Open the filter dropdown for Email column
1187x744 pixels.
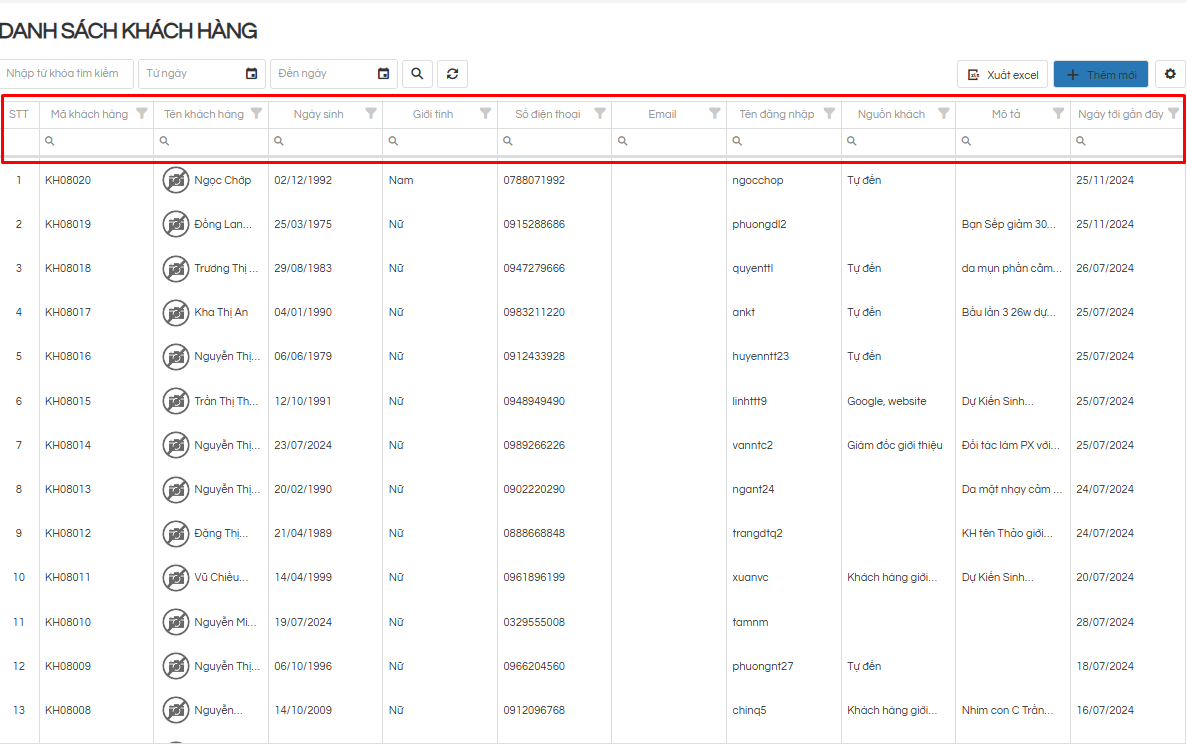coord(714,113)
